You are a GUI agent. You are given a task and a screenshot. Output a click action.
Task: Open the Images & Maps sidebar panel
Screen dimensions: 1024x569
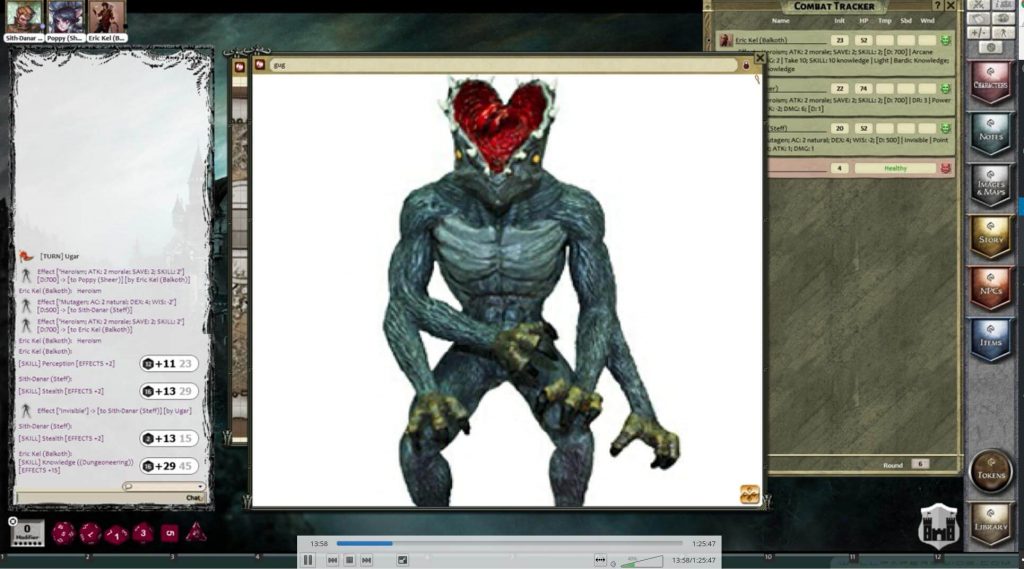(x=991, y=186)
